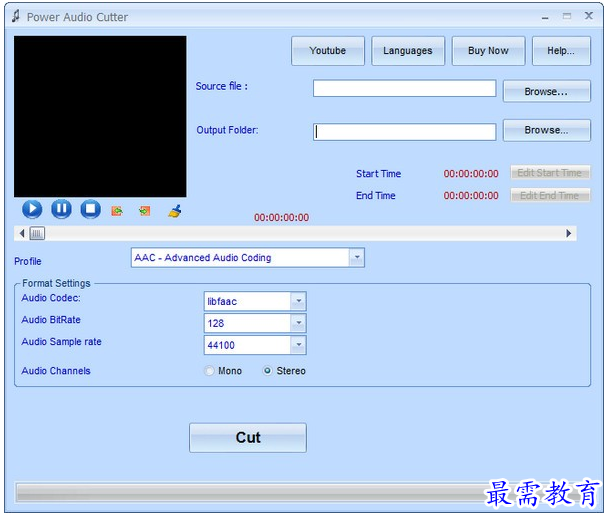Screen dimensions: 608x525
Task: Click the broom clear icon
Action: click(174, 211)
